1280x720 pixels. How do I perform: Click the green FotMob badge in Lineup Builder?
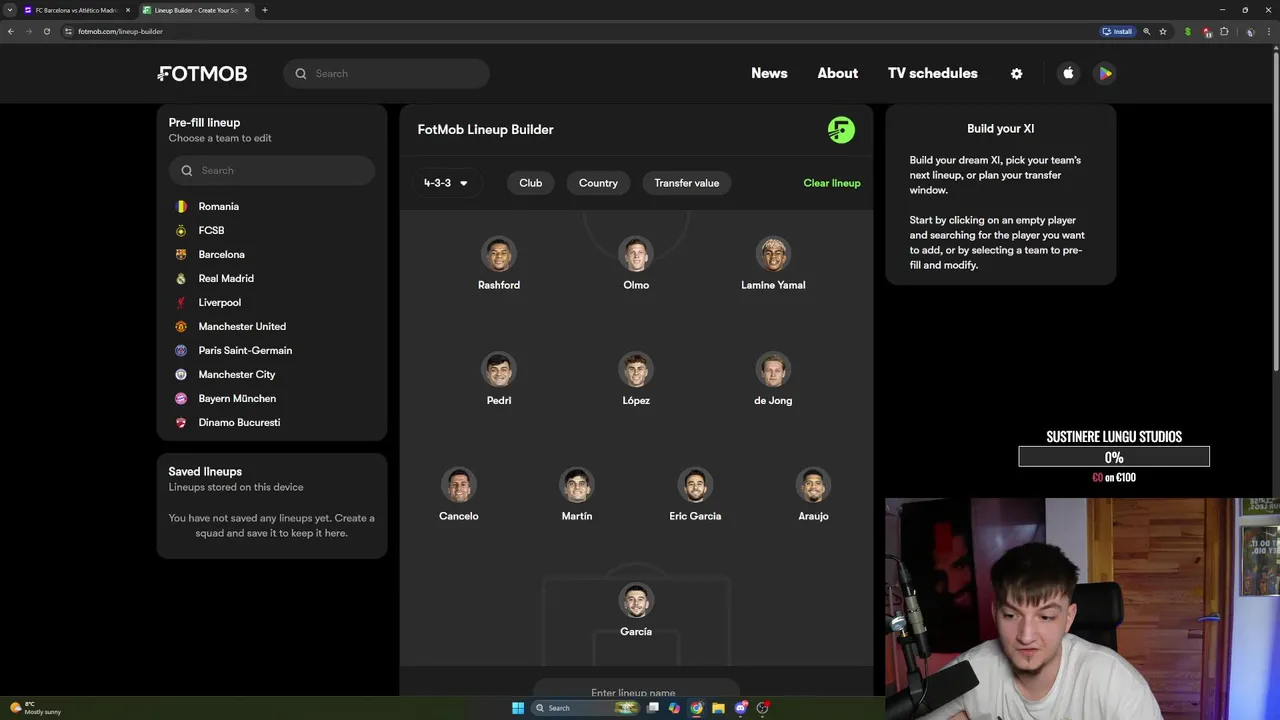[841, 130]
